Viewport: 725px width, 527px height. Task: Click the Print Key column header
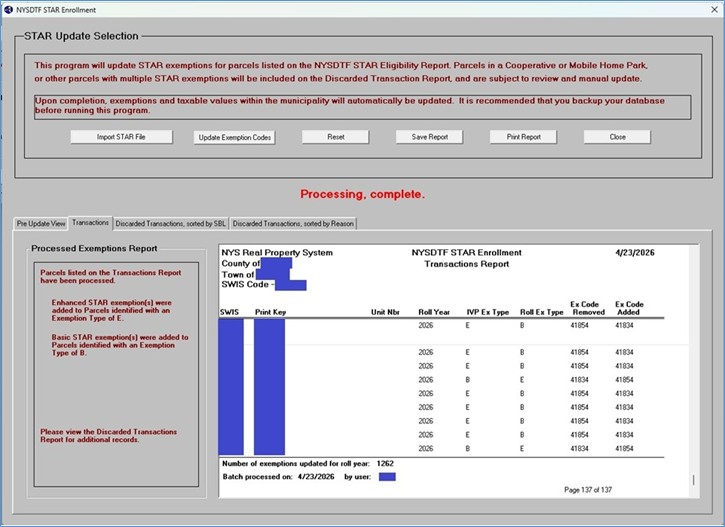tap(270, 312)
